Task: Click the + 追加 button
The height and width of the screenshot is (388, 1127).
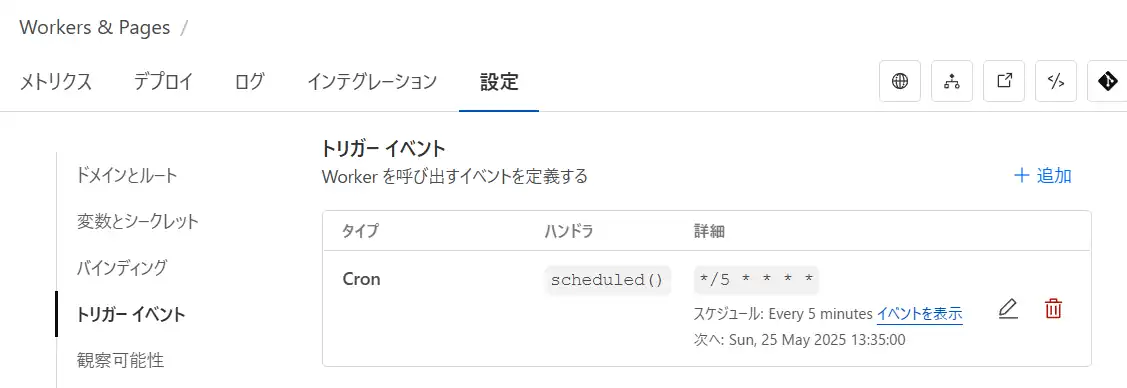Action: pos(1042,175)
